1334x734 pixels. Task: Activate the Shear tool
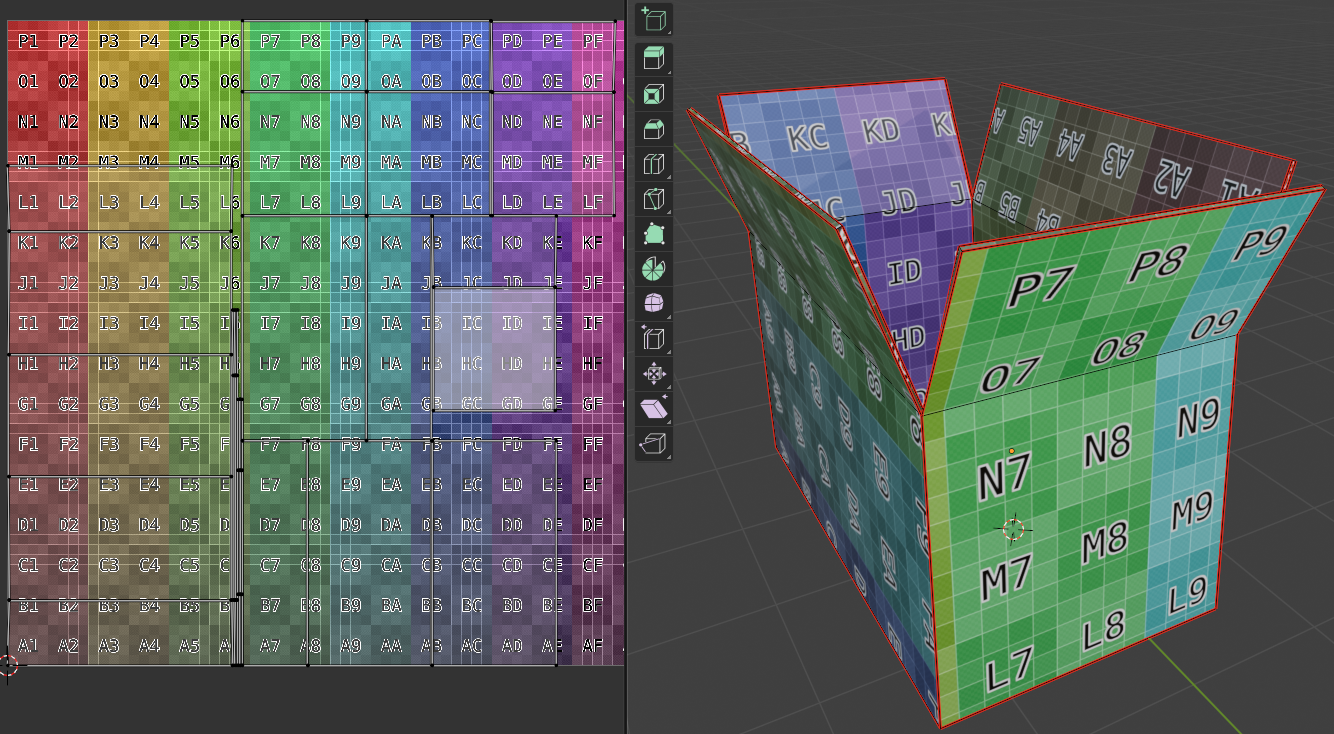click(x=653, y=409)
